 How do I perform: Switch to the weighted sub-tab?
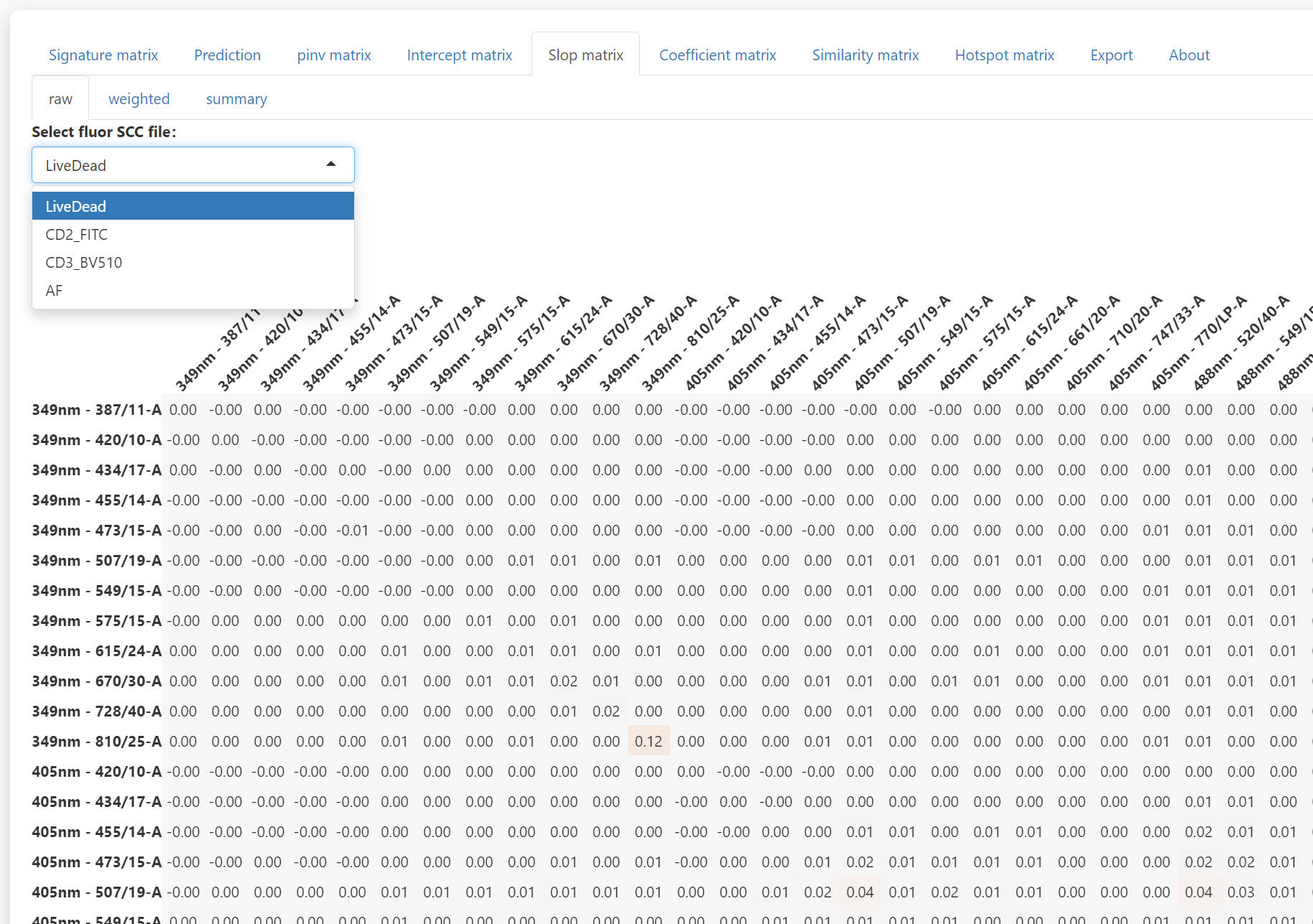click(139, 99)
